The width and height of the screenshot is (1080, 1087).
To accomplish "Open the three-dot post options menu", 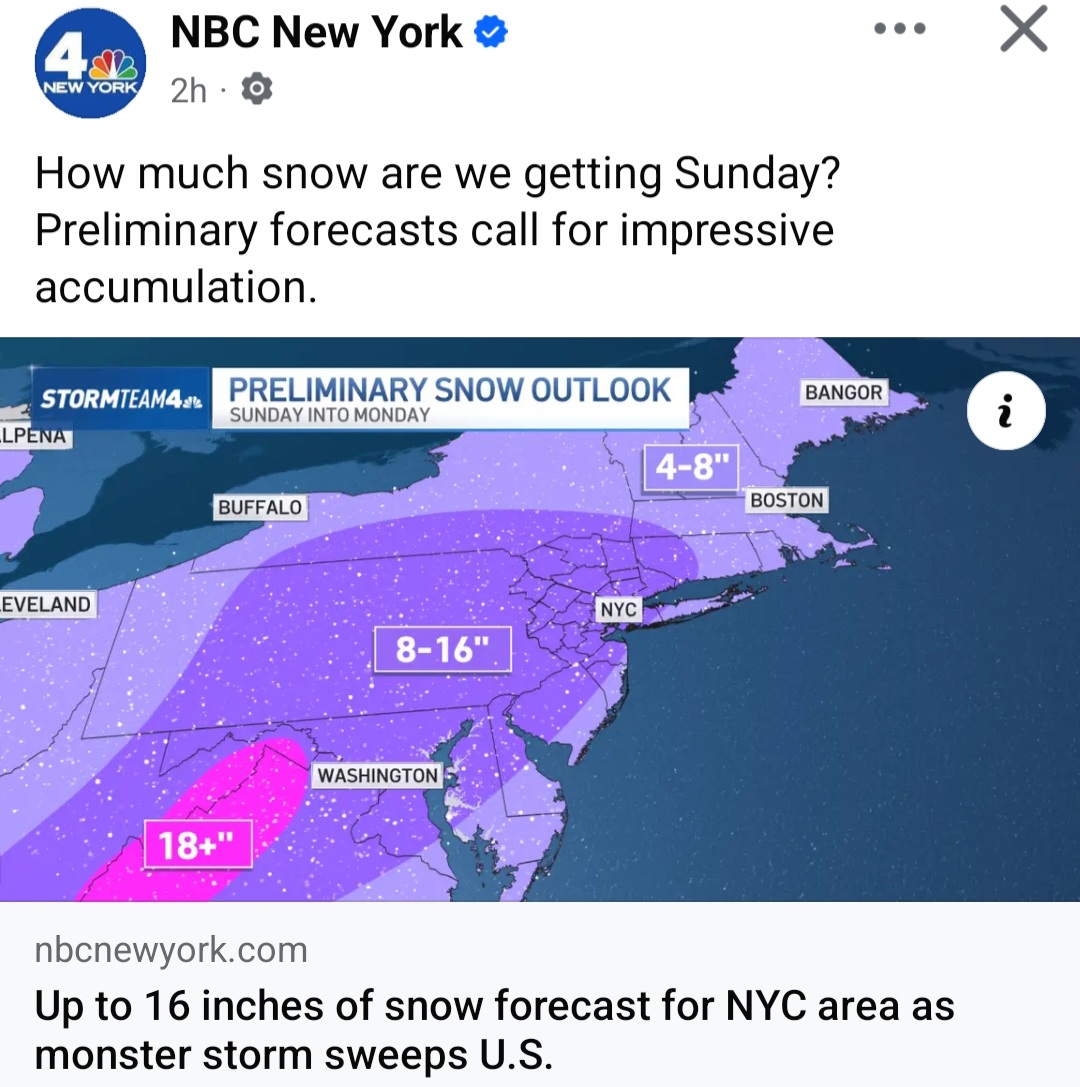I will pyautogui.click(x=899, y=30).
